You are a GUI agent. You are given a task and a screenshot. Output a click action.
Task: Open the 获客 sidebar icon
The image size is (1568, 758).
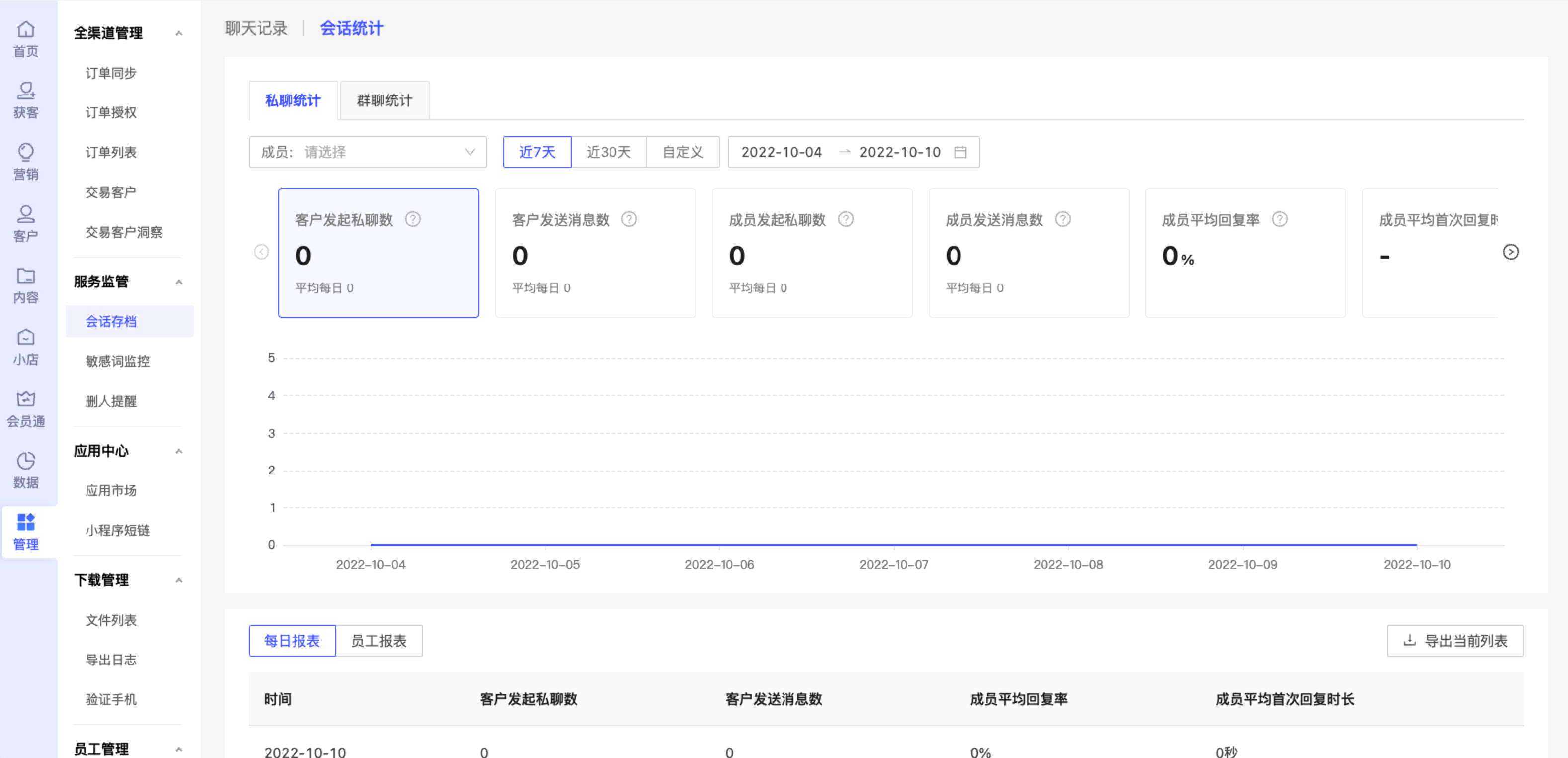coord(25,100)
